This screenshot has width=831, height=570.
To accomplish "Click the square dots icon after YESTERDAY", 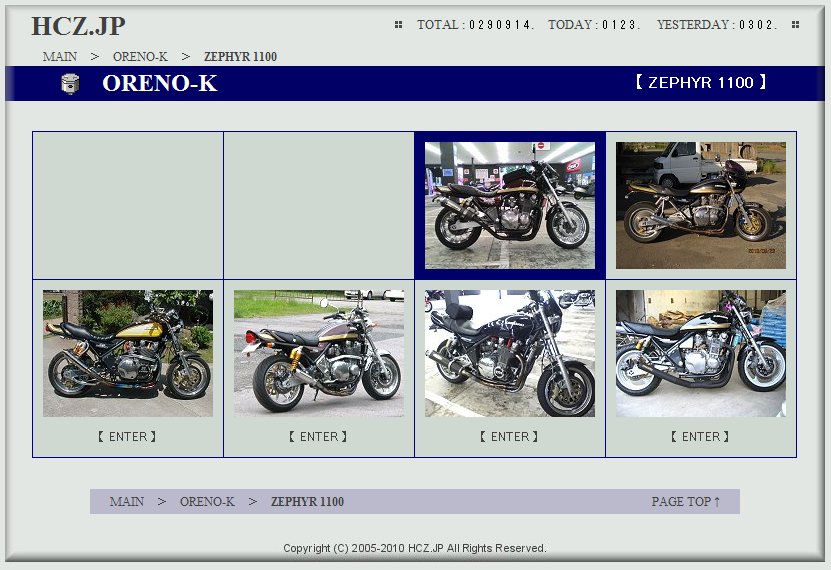I will point(795,24).
